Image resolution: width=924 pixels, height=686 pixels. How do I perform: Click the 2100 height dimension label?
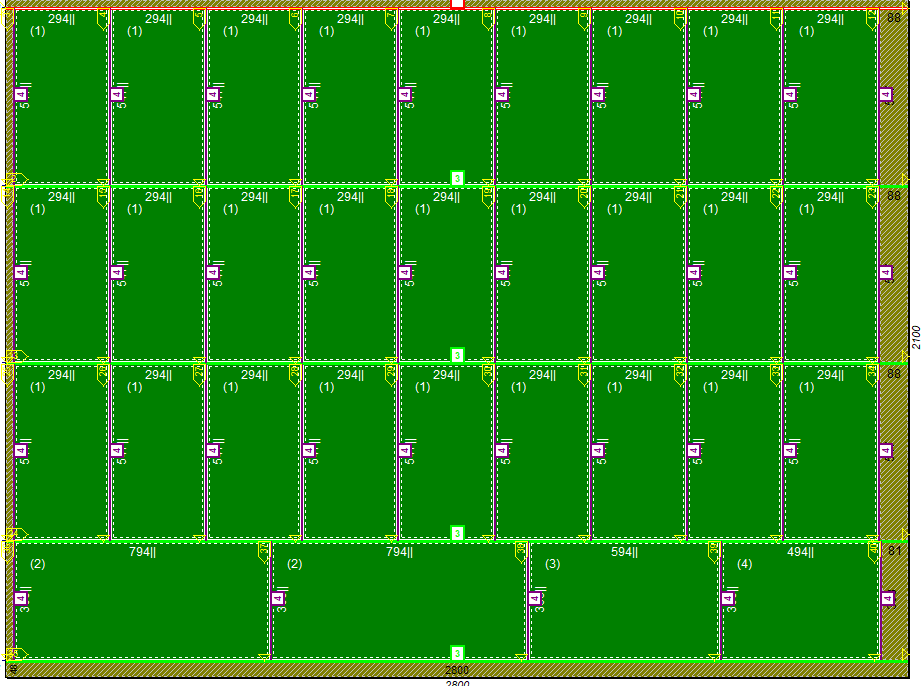[916, 337]
